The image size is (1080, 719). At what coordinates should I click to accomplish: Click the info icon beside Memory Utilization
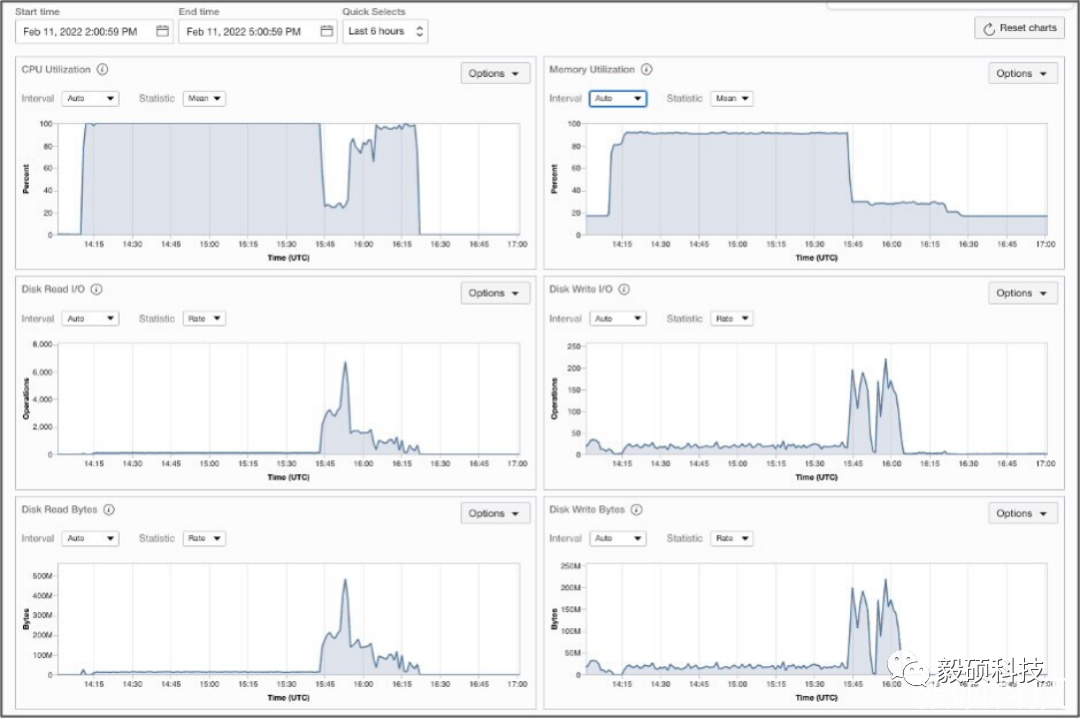point(647,70)
